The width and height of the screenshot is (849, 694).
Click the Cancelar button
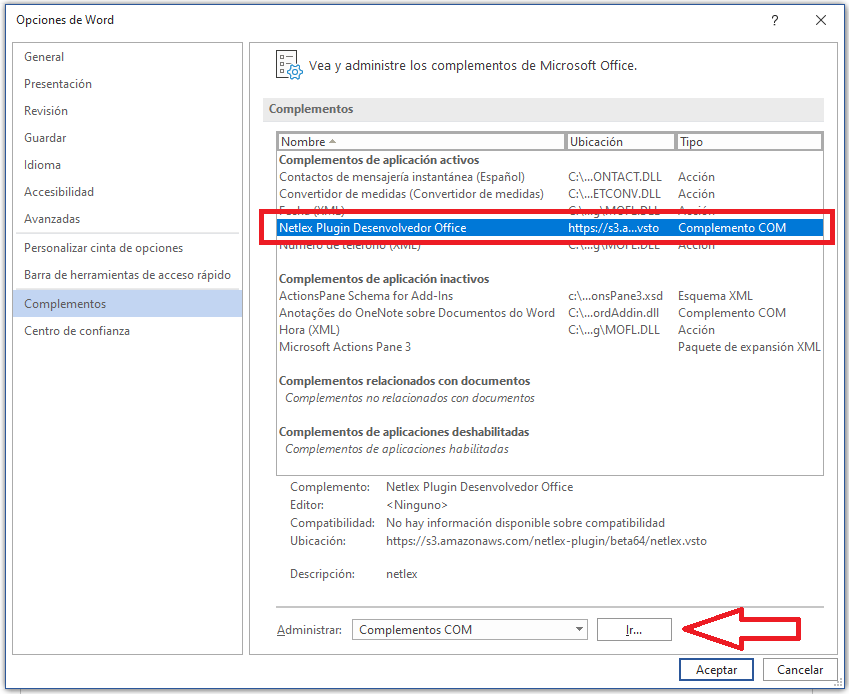800,670
